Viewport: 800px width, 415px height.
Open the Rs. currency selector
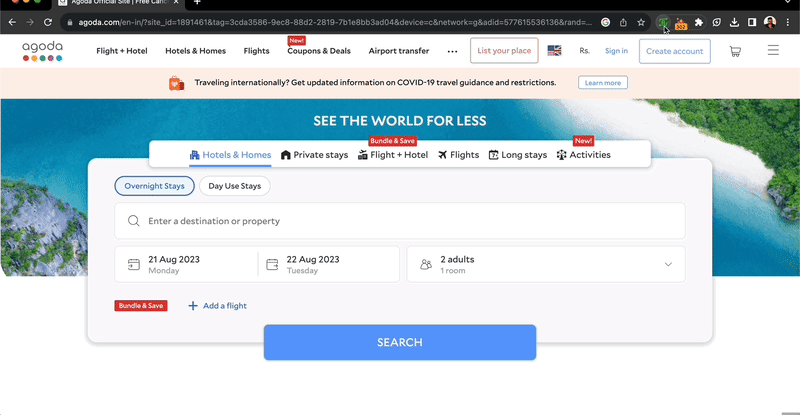[584, 51]
